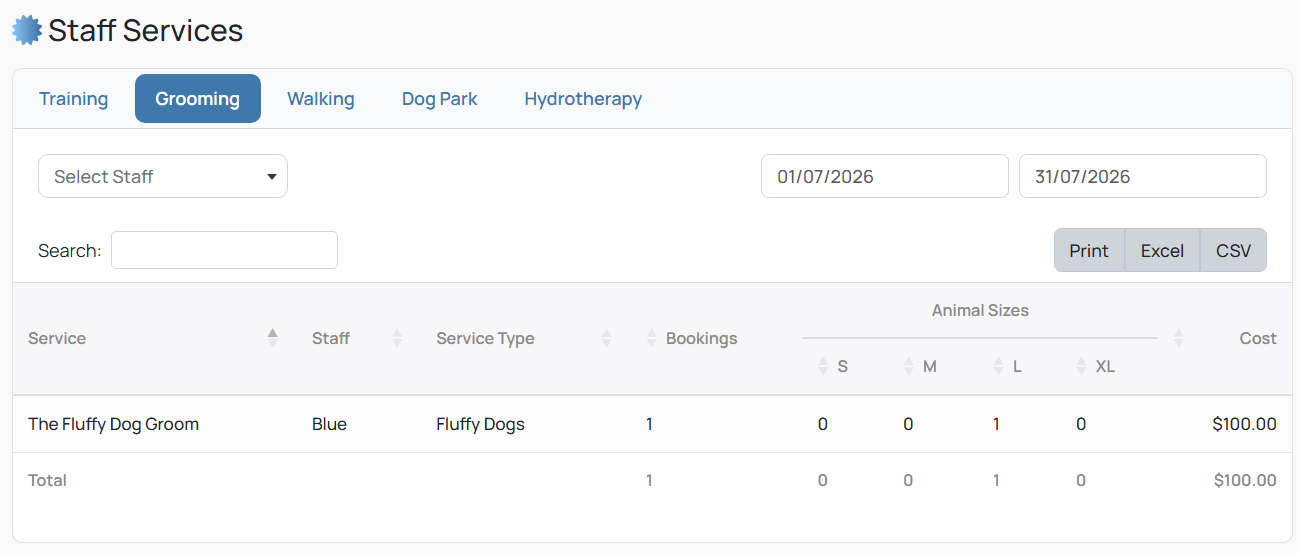Focus the Search text box
Screen dimensions: 1300x553
pyautogui.click(x=224, y=250)
